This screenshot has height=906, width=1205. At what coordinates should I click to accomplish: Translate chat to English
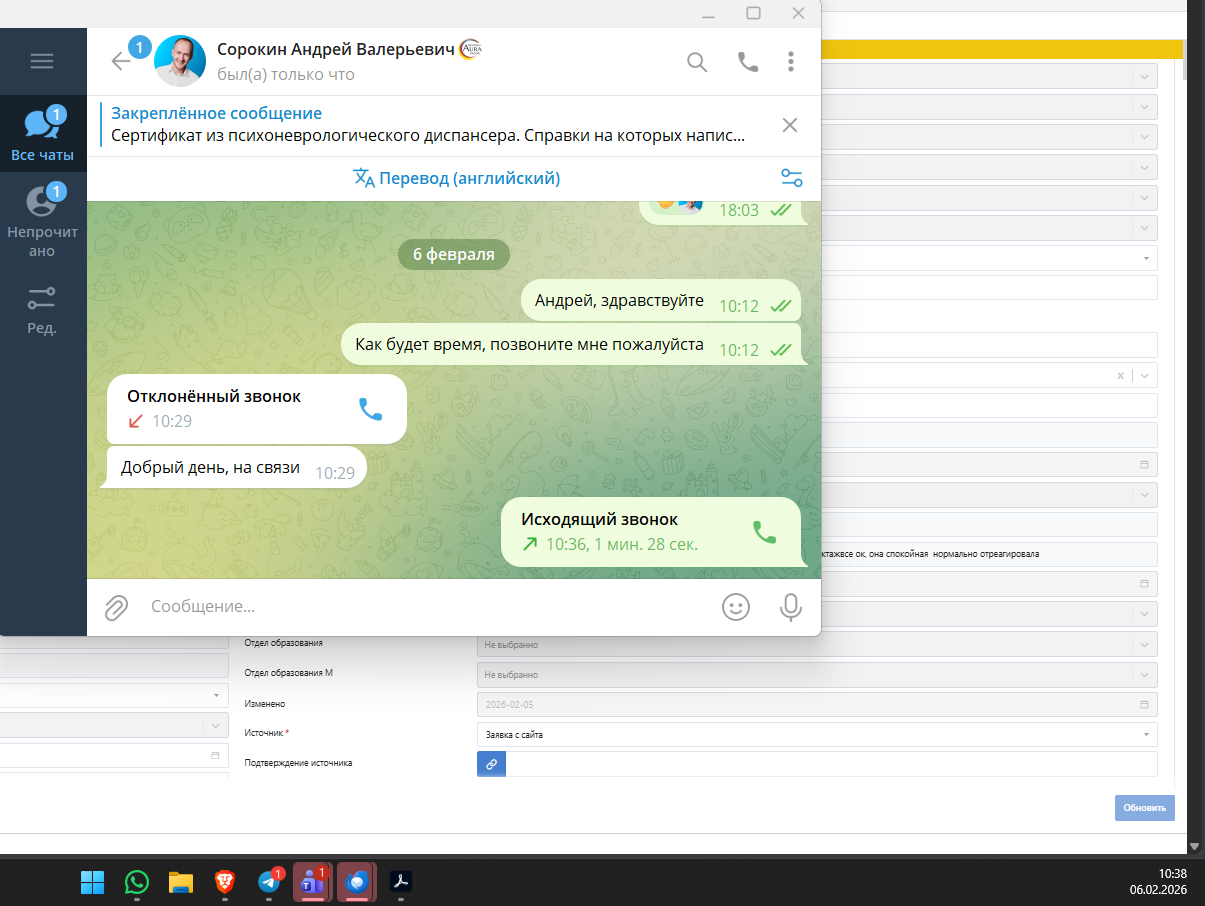point(457,178)
